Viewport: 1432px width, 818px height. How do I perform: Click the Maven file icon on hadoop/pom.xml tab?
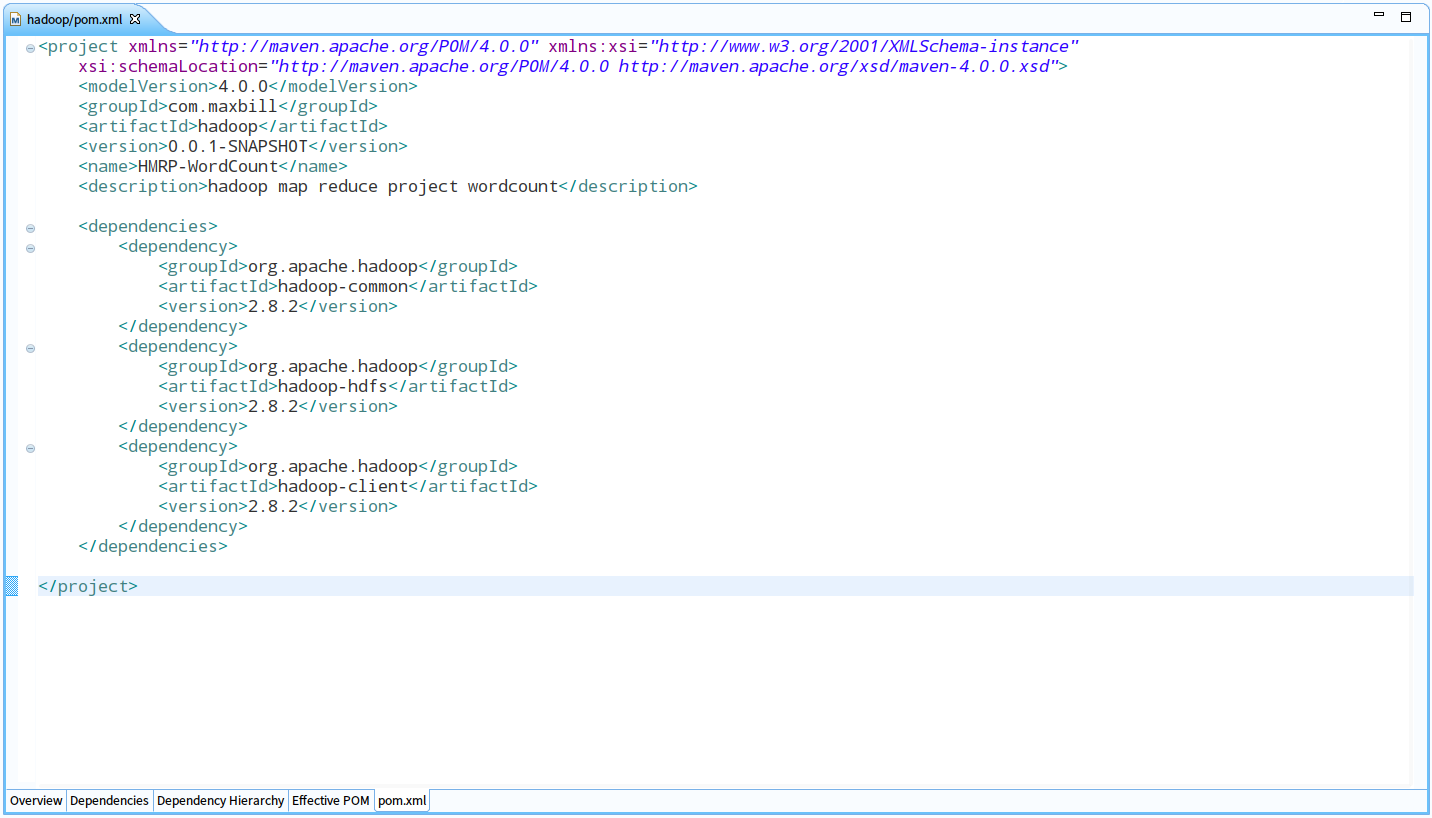point(15,19)
